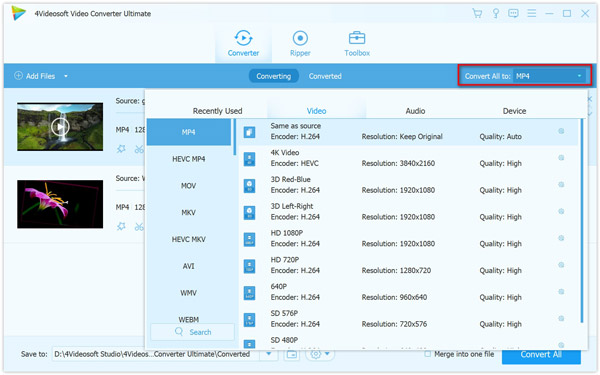
Task: Switch to the Converter module
Action: pyautogui.click(x=243, y=43)
